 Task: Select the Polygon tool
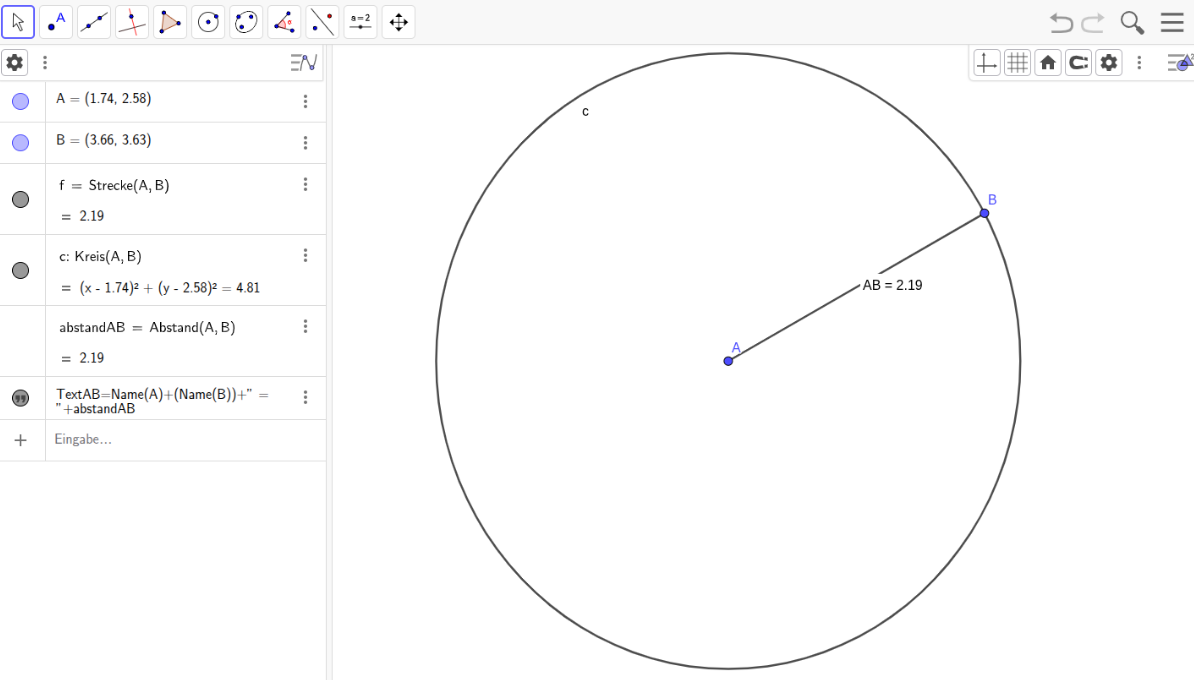tap(170, 22)
